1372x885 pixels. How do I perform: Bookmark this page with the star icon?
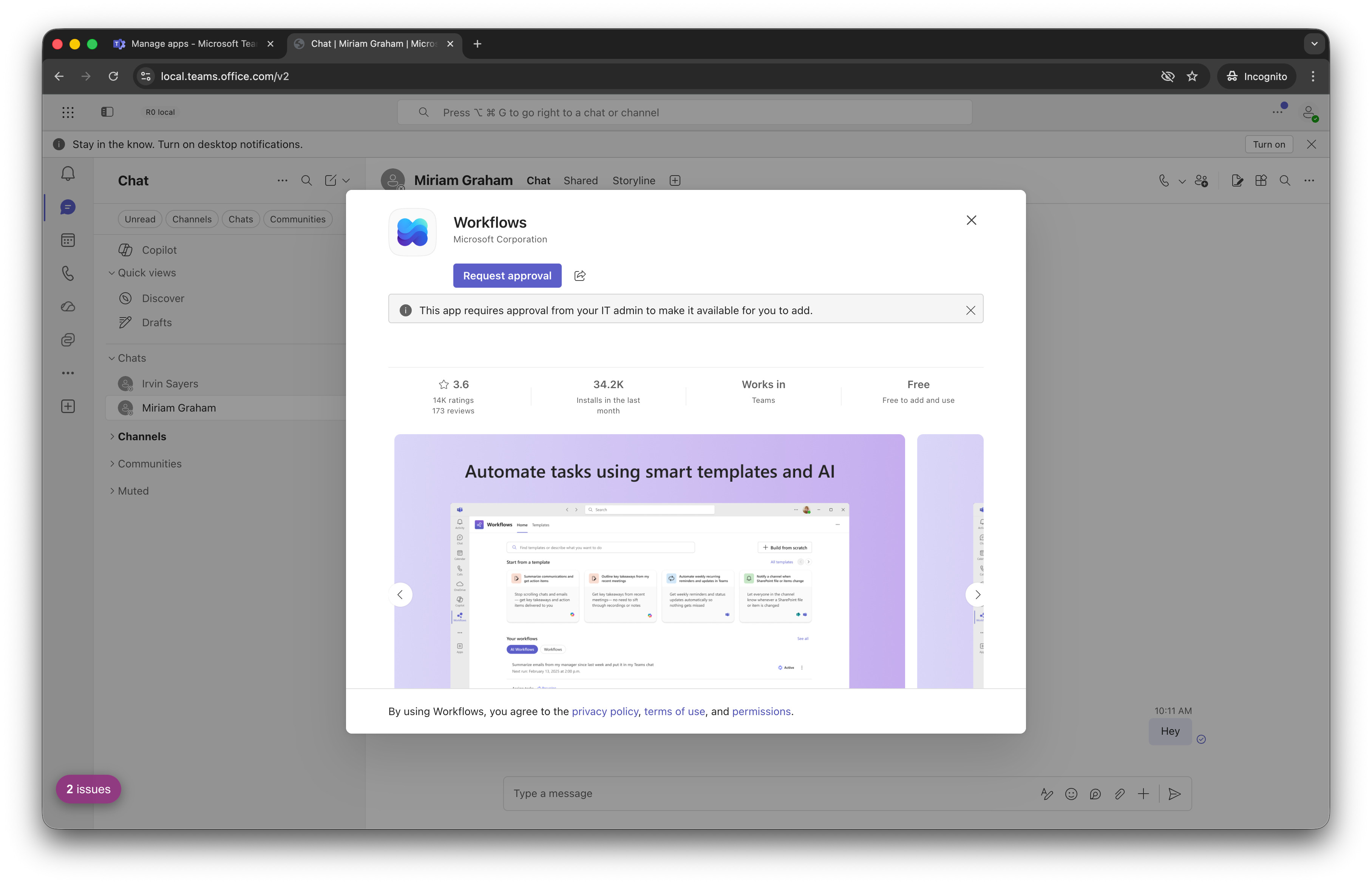[x=1192, y=76]
